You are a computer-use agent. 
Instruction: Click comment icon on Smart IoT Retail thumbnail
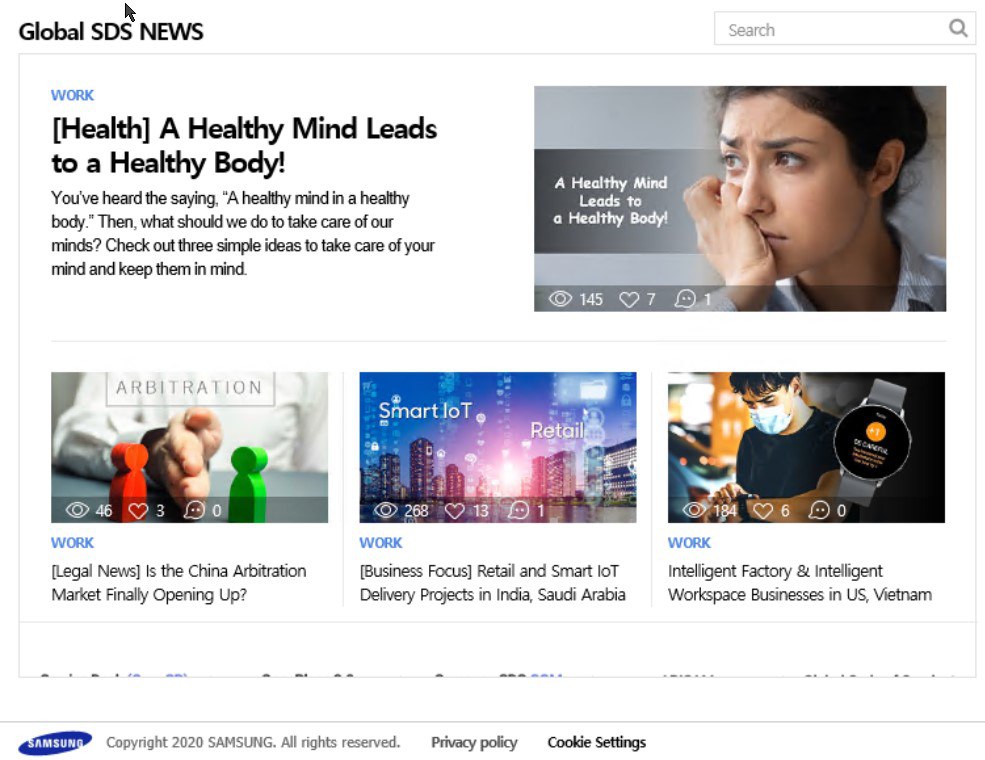[518, 510]
